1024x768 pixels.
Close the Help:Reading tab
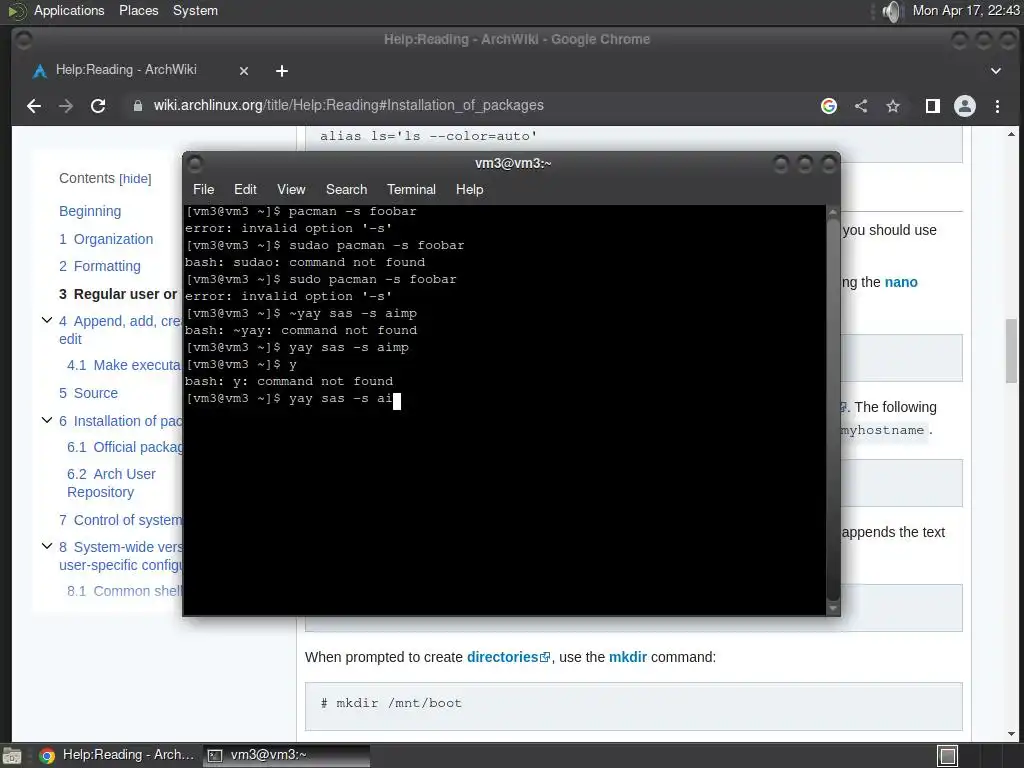click(244, 71)
